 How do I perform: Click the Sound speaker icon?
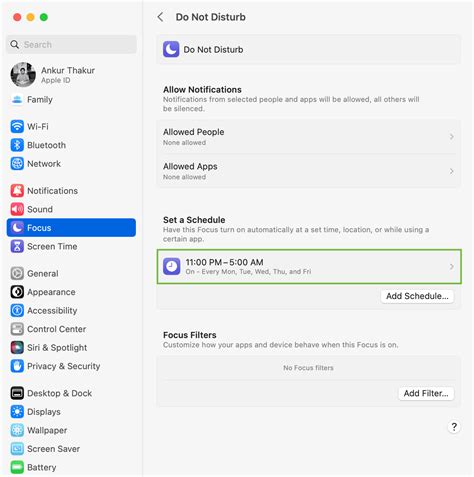[x=17, y=209]
